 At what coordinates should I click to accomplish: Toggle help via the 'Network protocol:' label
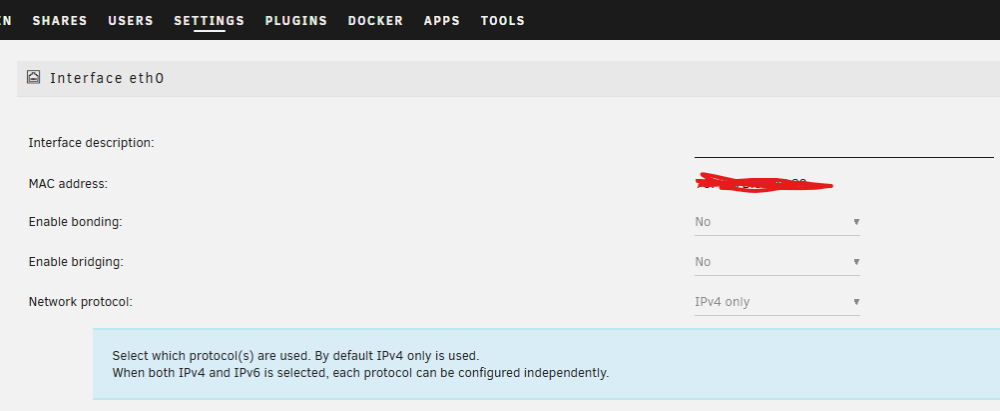pos(80,302)
